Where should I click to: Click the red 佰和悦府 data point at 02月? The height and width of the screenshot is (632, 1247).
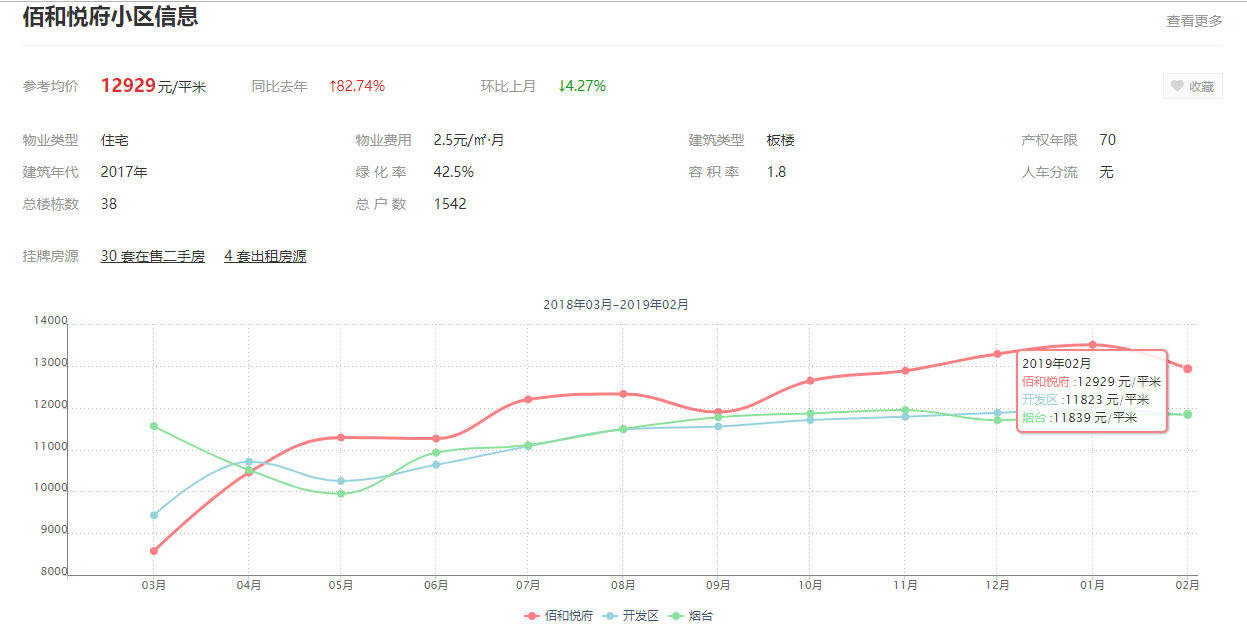point(1187,368)
